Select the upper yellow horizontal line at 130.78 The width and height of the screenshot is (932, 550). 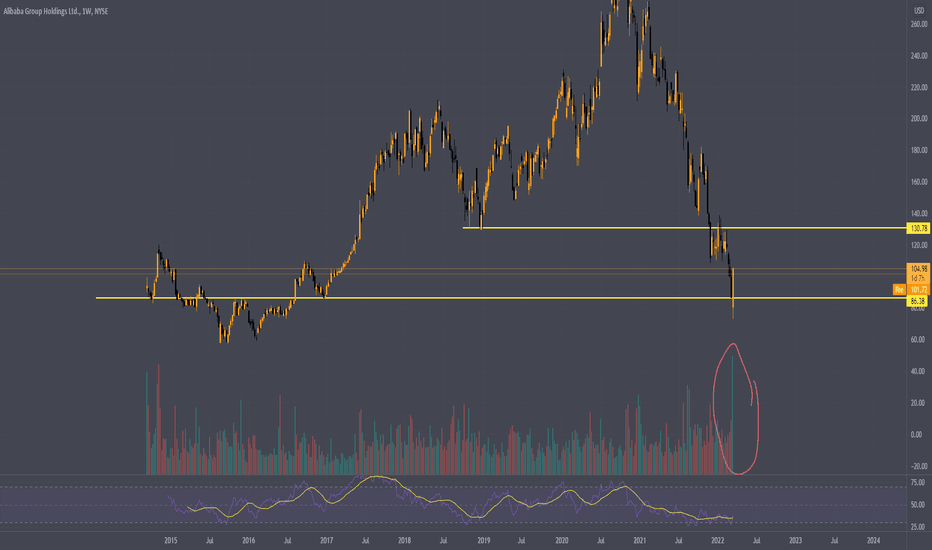point(685,228)
